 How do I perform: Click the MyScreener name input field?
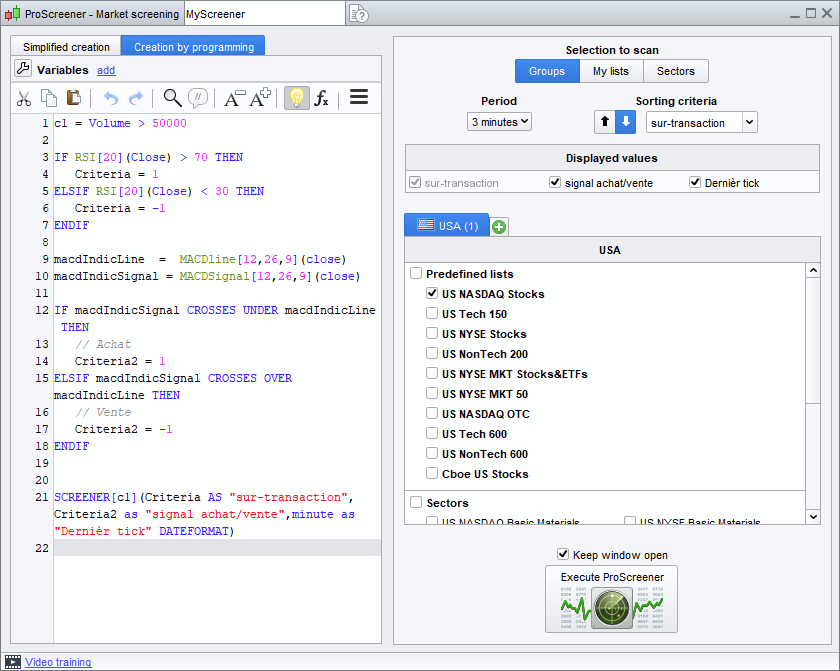point(263,15)
